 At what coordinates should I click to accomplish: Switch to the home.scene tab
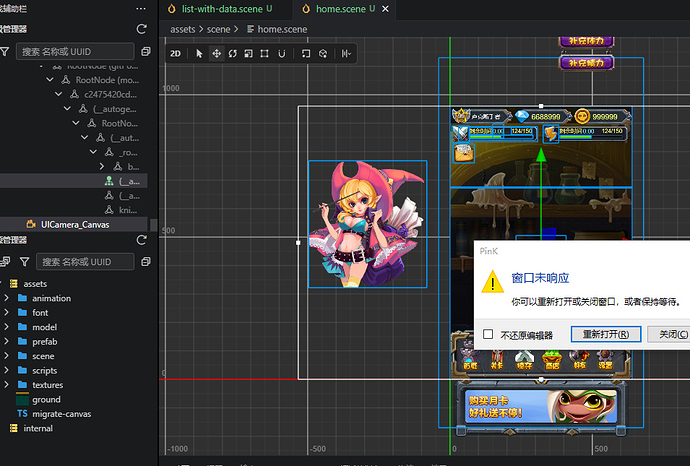click(x=340, y=9)
